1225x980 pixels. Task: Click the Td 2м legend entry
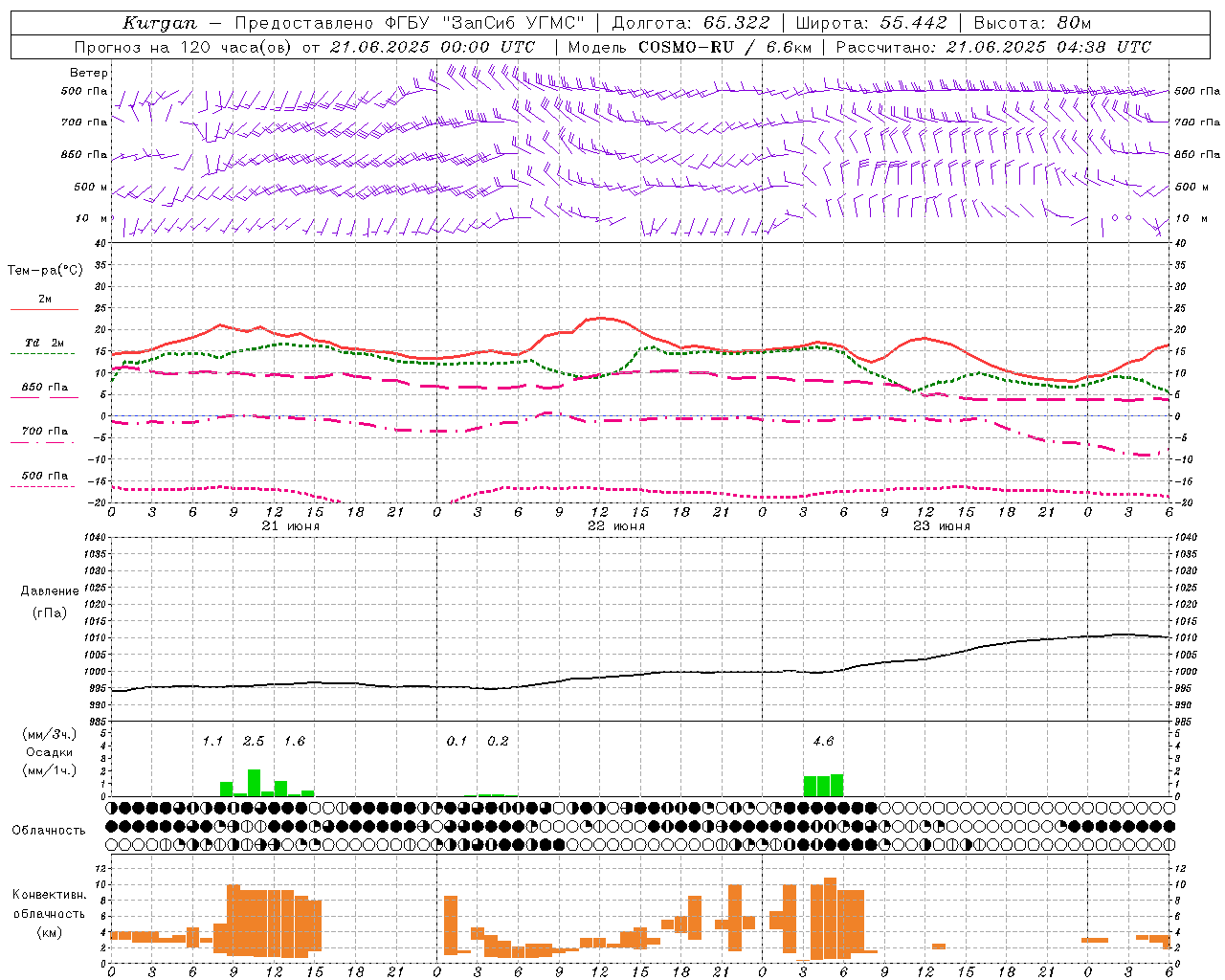click(x=44, y=343)
